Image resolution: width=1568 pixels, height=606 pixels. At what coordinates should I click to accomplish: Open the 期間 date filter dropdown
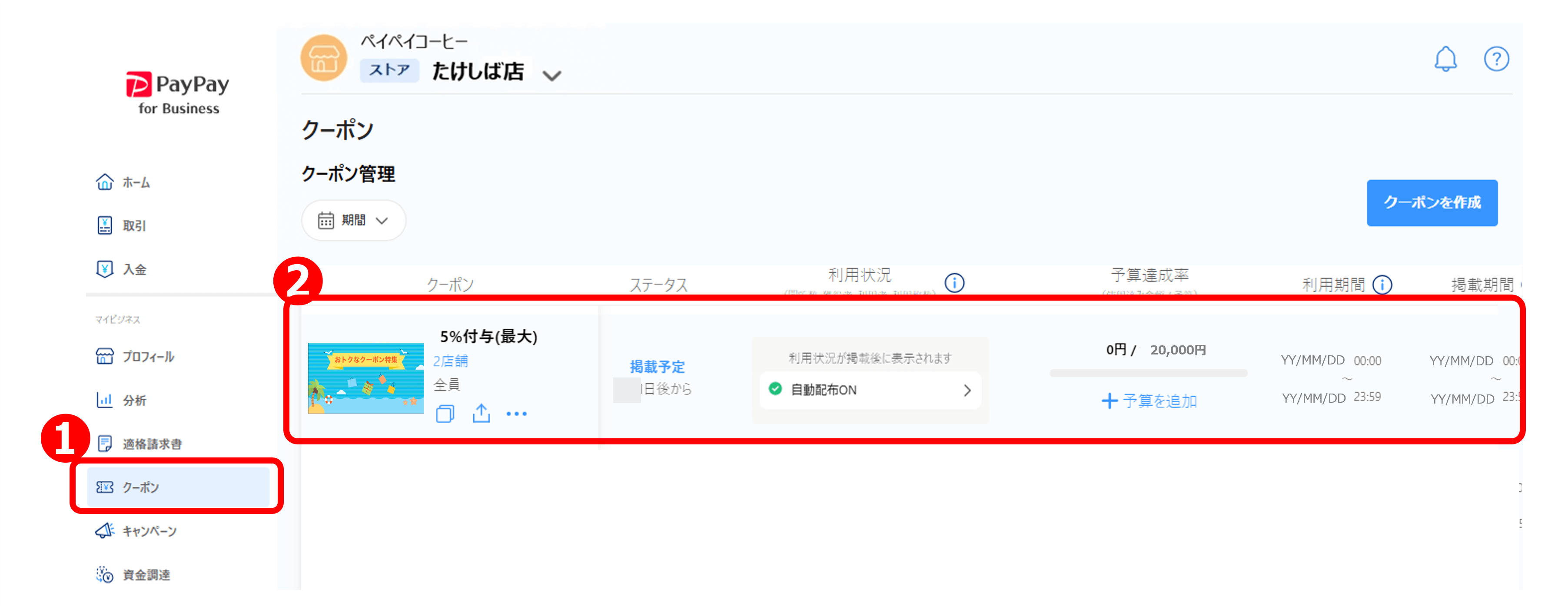[x=354, y=220]
